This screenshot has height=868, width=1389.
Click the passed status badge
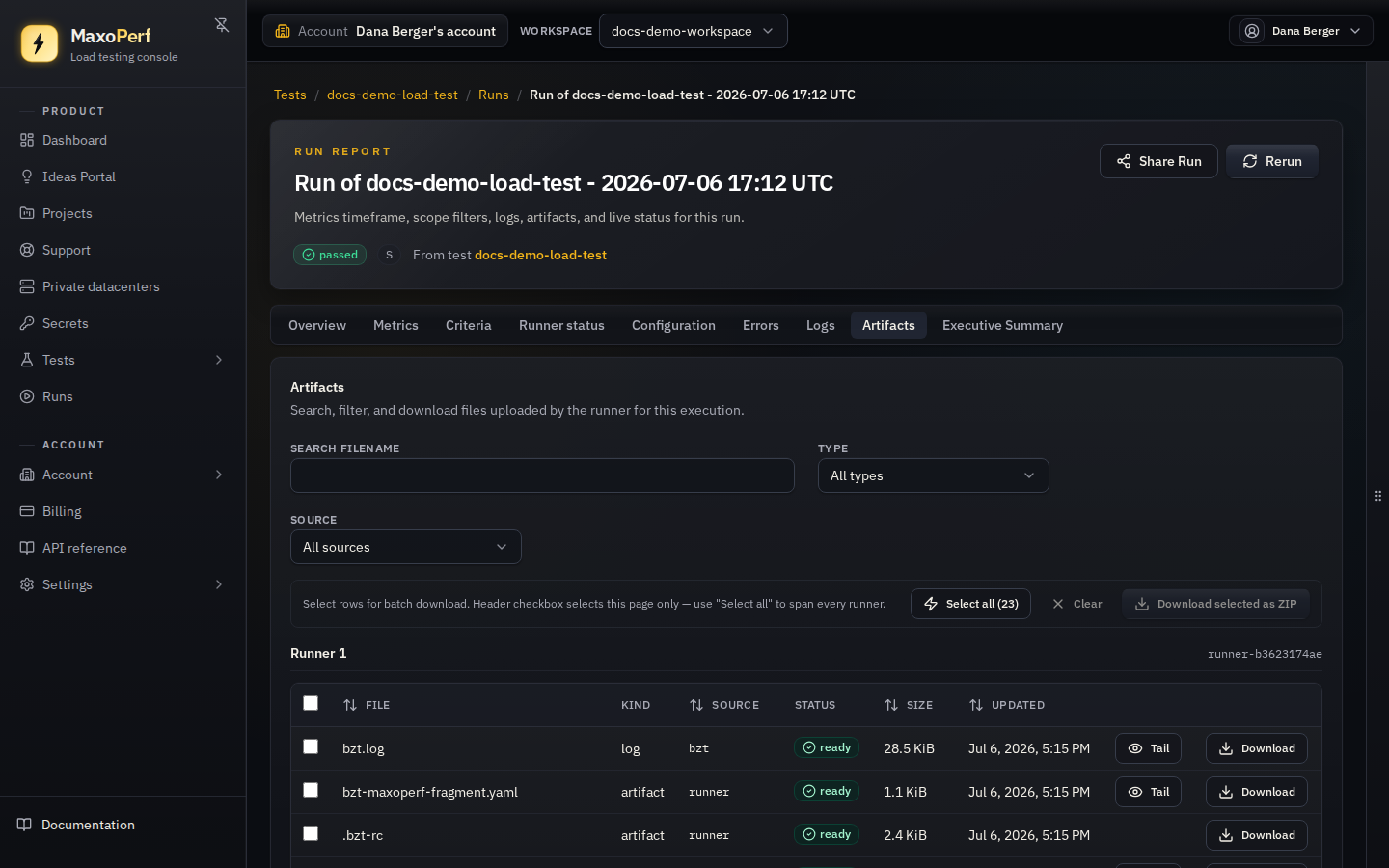pyautogui.click(x=330, y=255)
